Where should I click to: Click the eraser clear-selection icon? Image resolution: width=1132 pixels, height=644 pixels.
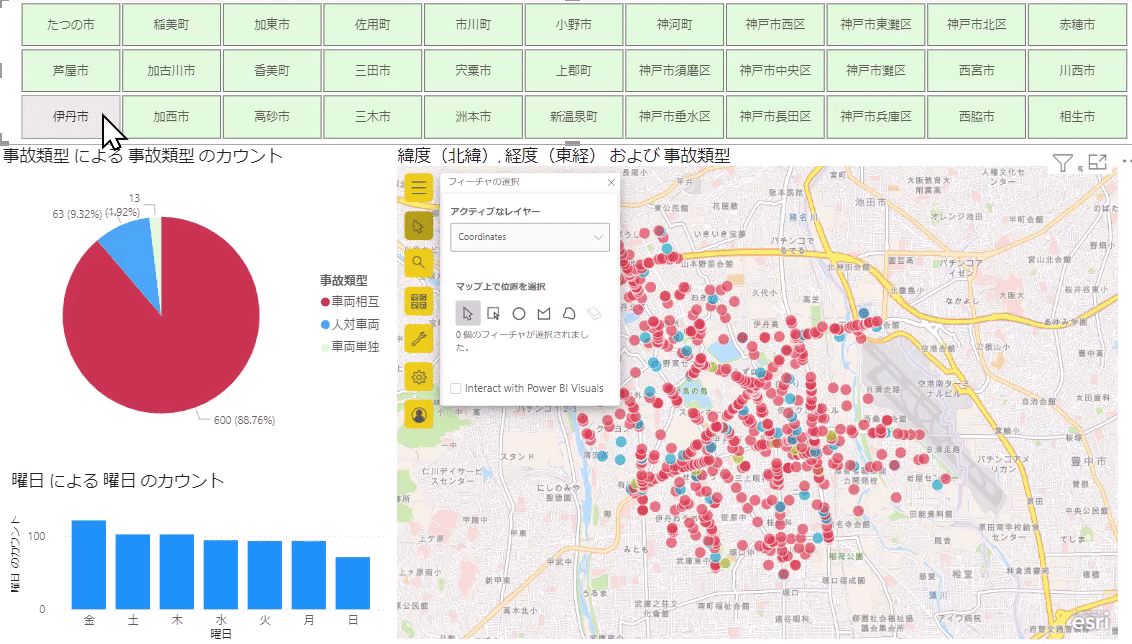coord(594,313)
